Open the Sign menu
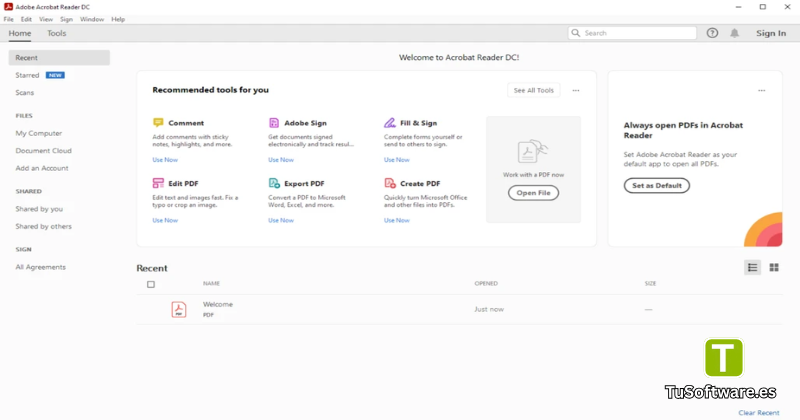Screen dimensions: 800x420 coord(66,19)
